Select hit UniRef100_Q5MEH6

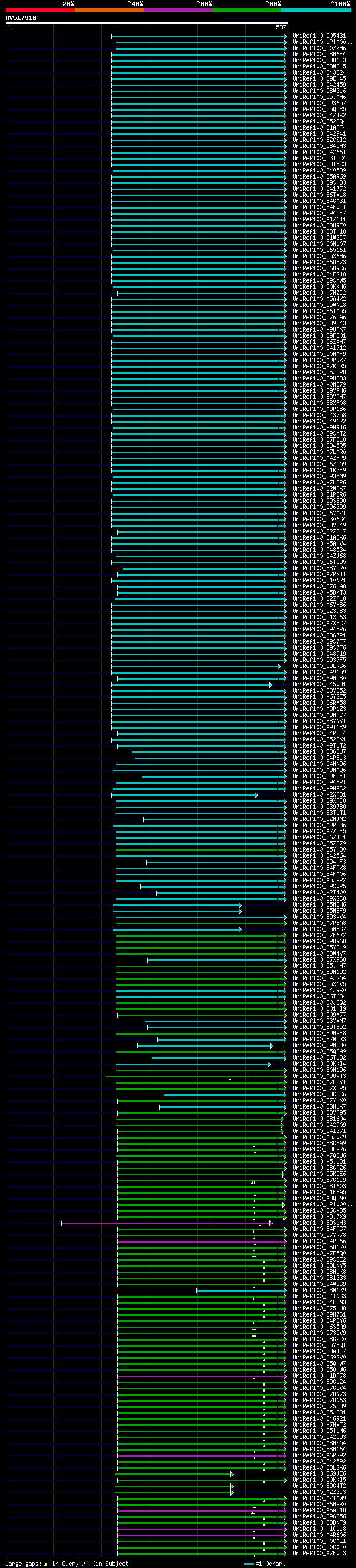pos(319,905)
